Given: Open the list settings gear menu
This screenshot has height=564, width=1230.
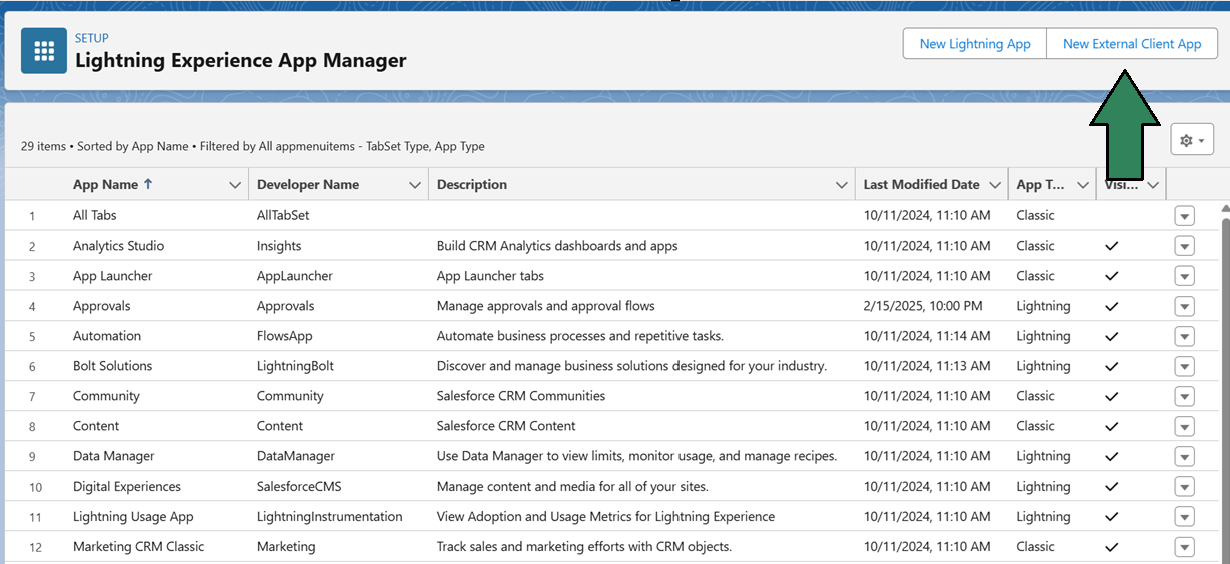Looking at the screenshot, I should 1192,140.
